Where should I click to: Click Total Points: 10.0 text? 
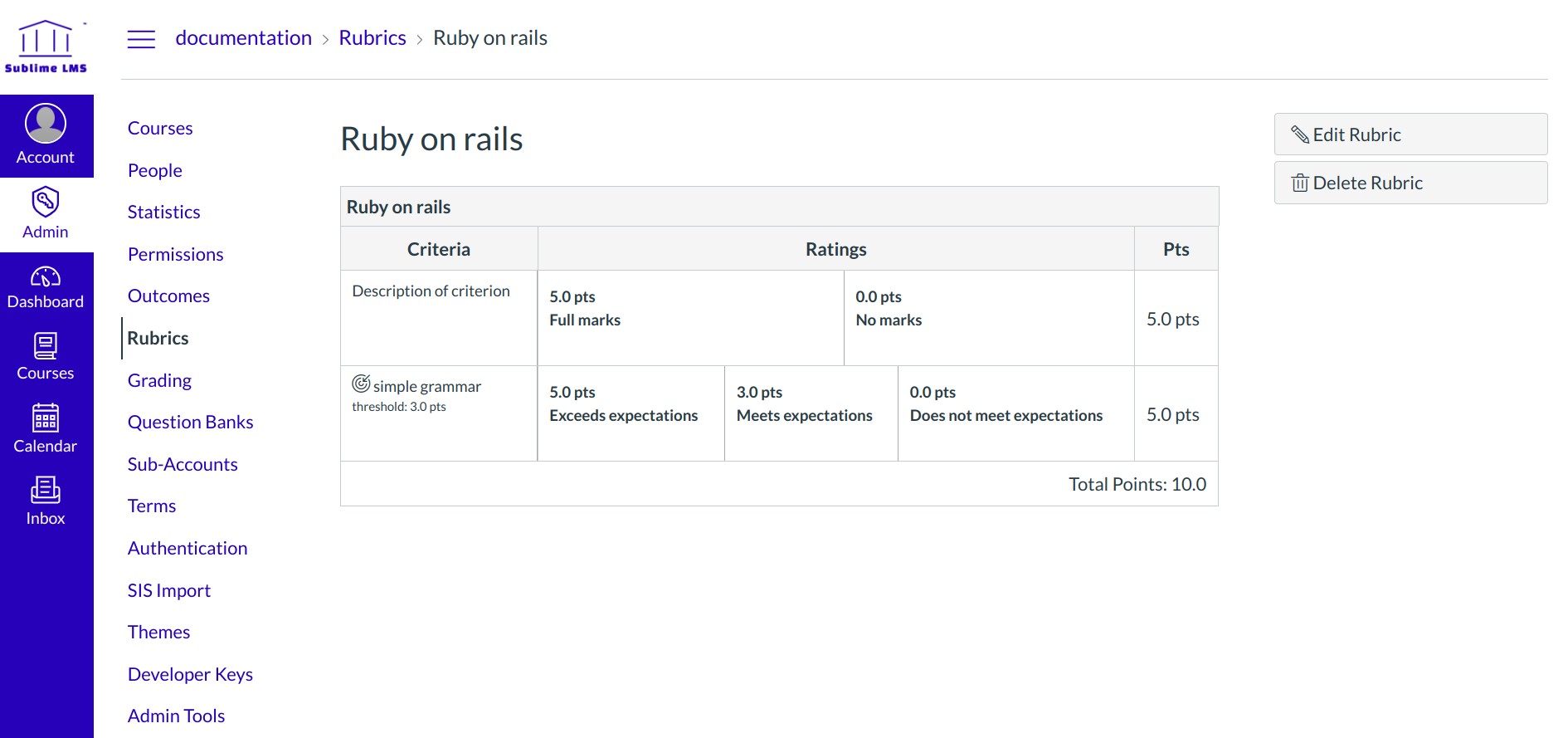pos(1137,484)
